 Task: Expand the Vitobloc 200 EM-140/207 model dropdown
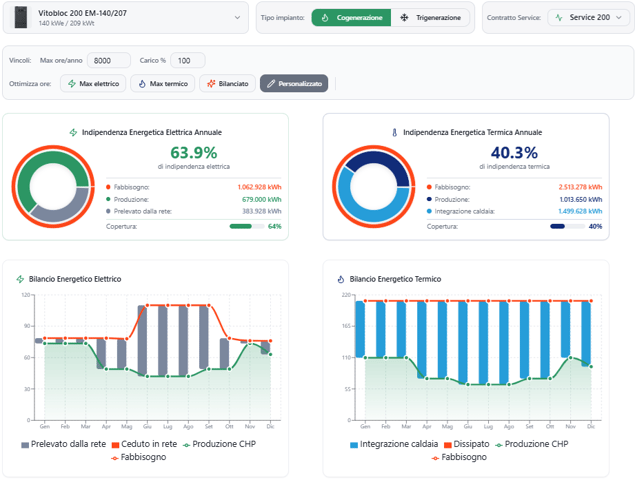[x=237, y=18]
